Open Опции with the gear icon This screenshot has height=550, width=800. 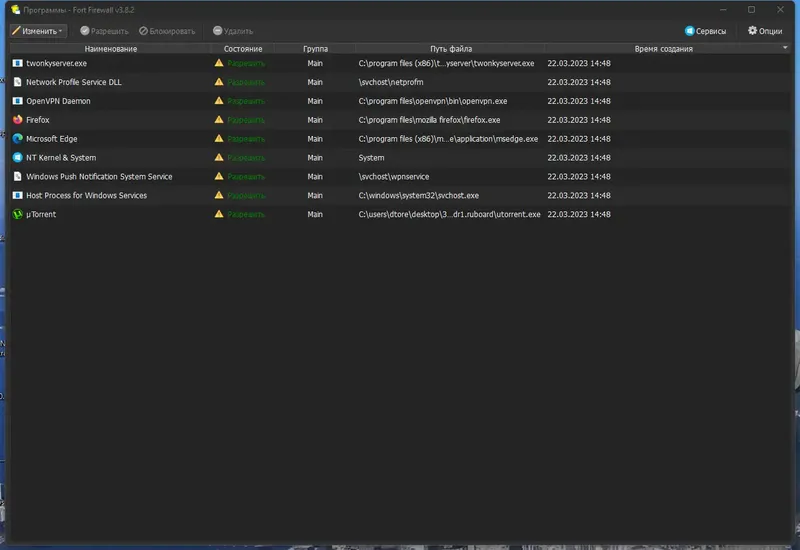765,31
